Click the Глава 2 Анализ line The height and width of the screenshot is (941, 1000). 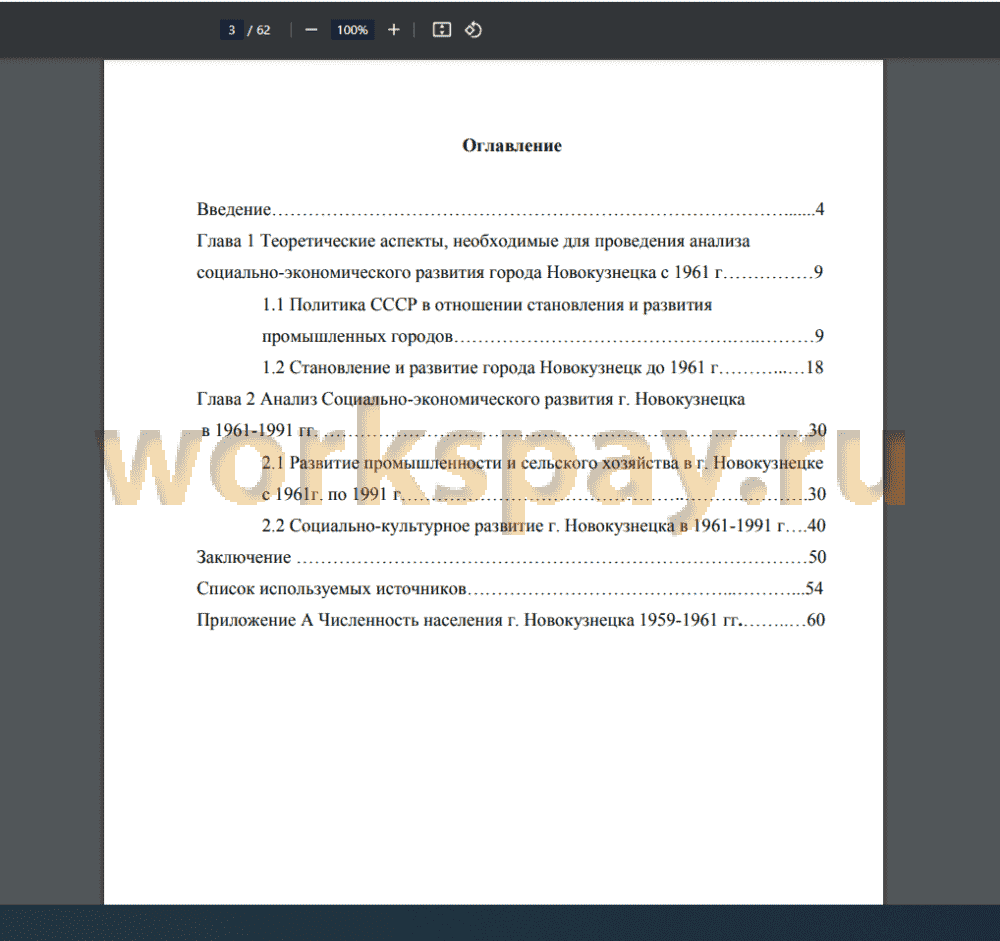471,399
